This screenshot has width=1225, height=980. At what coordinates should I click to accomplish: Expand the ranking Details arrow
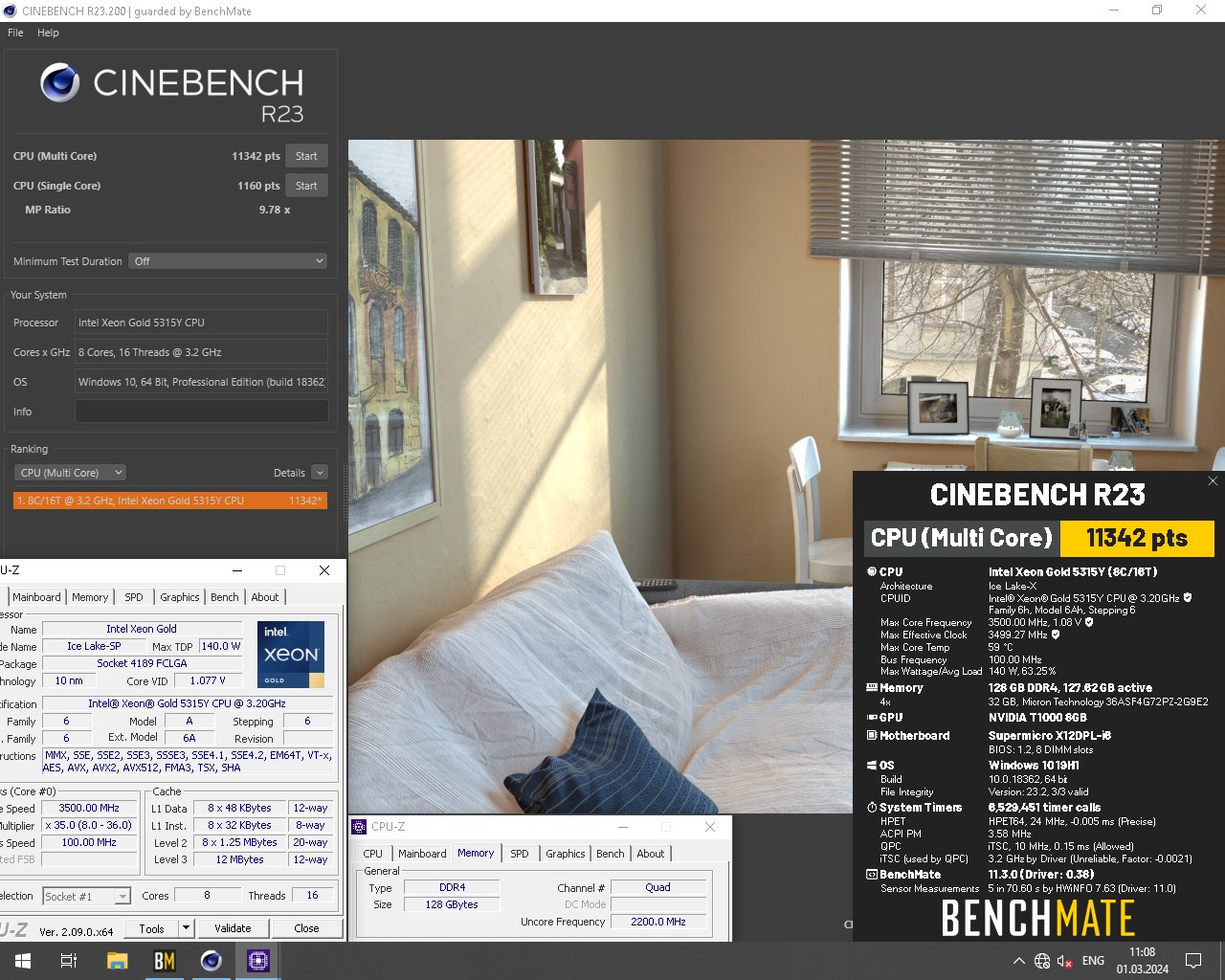click(320, 473)
